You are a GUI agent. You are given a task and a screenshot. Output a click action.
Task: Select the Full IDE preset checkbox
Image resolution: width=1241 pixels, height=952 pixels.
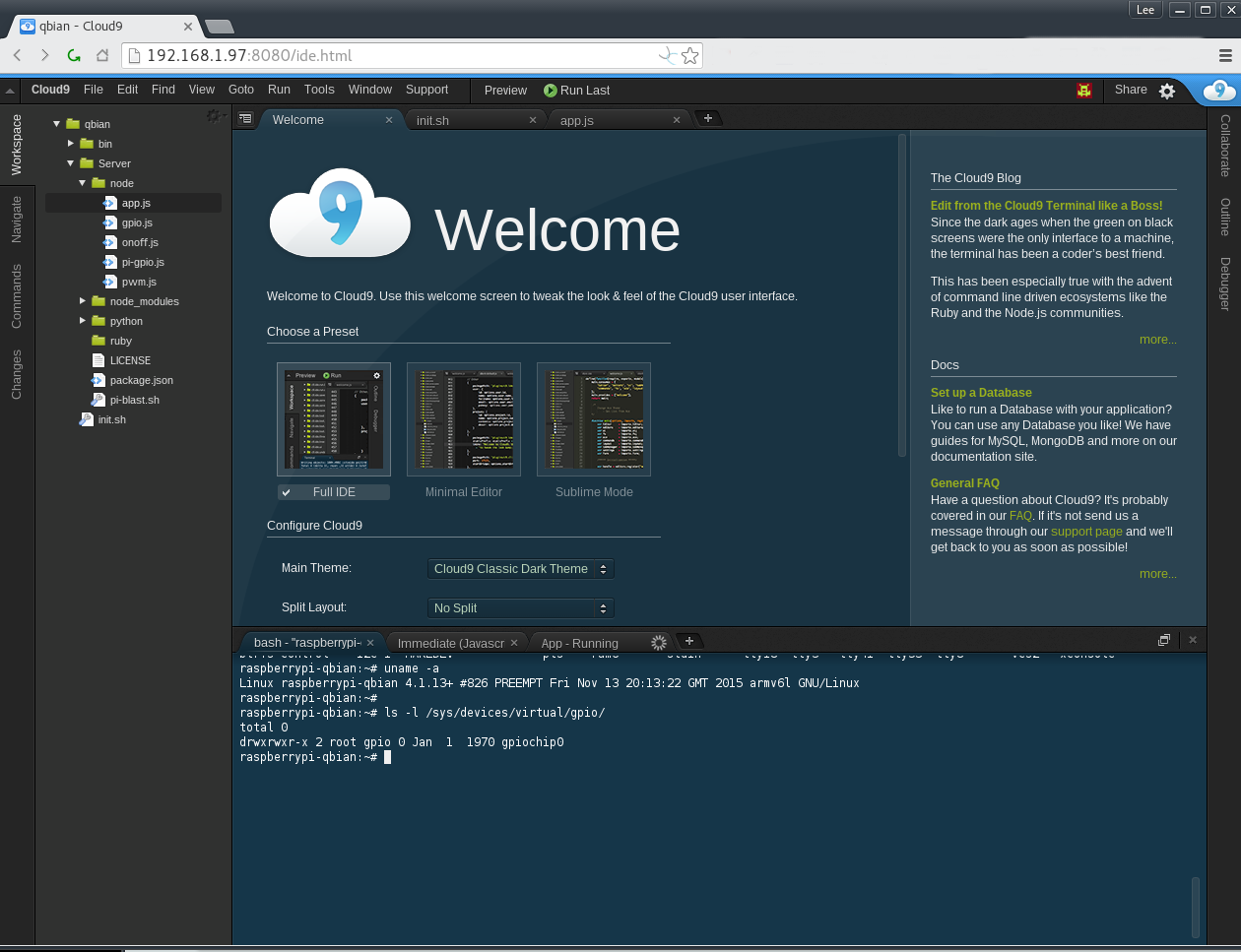[x=286, y=492]
